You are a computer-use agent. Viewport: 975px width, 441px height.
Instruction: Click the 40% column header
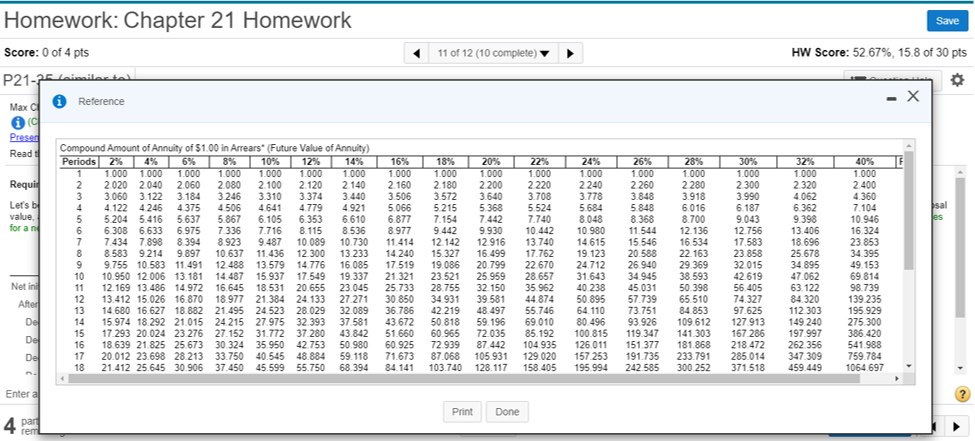pos(865,162)
